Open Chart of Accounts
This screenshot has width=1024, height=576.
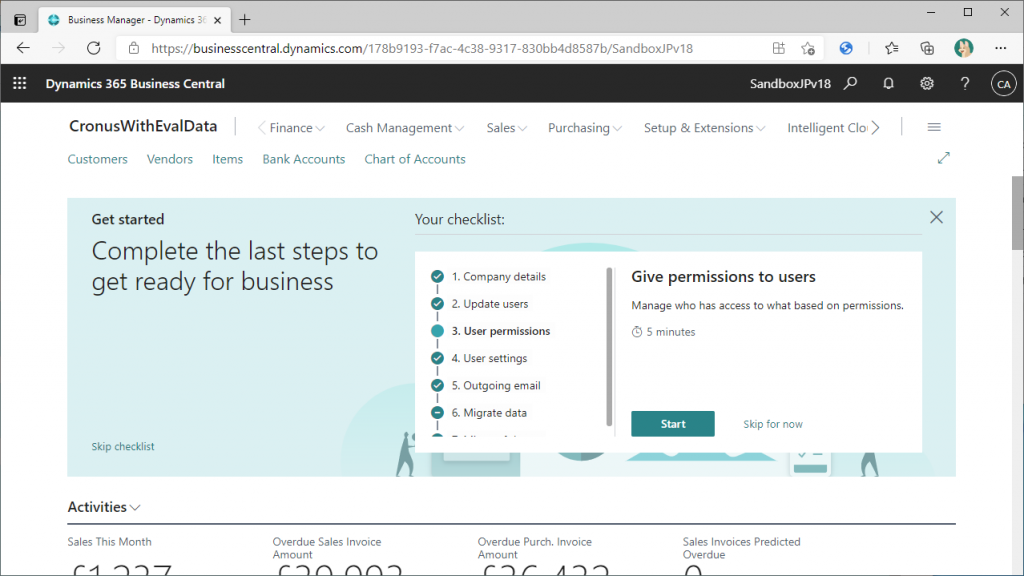(x=415, y=159)
